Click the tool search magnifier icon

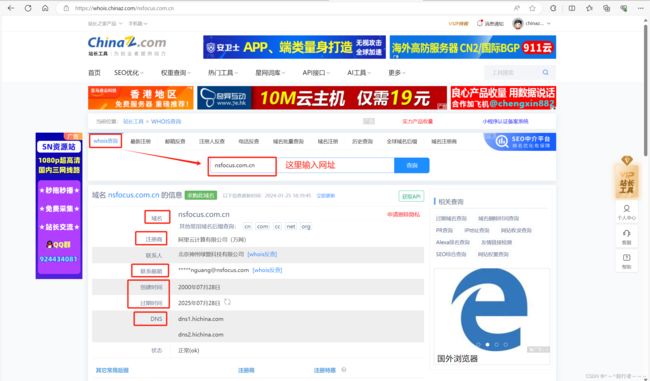(546, 72)
